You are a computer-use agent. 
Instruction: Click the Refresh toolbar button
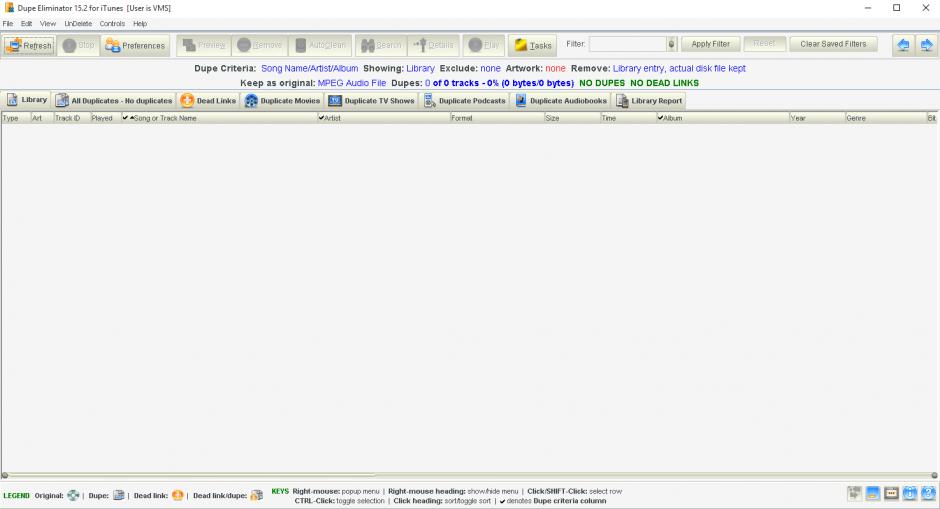coord(29,46)
